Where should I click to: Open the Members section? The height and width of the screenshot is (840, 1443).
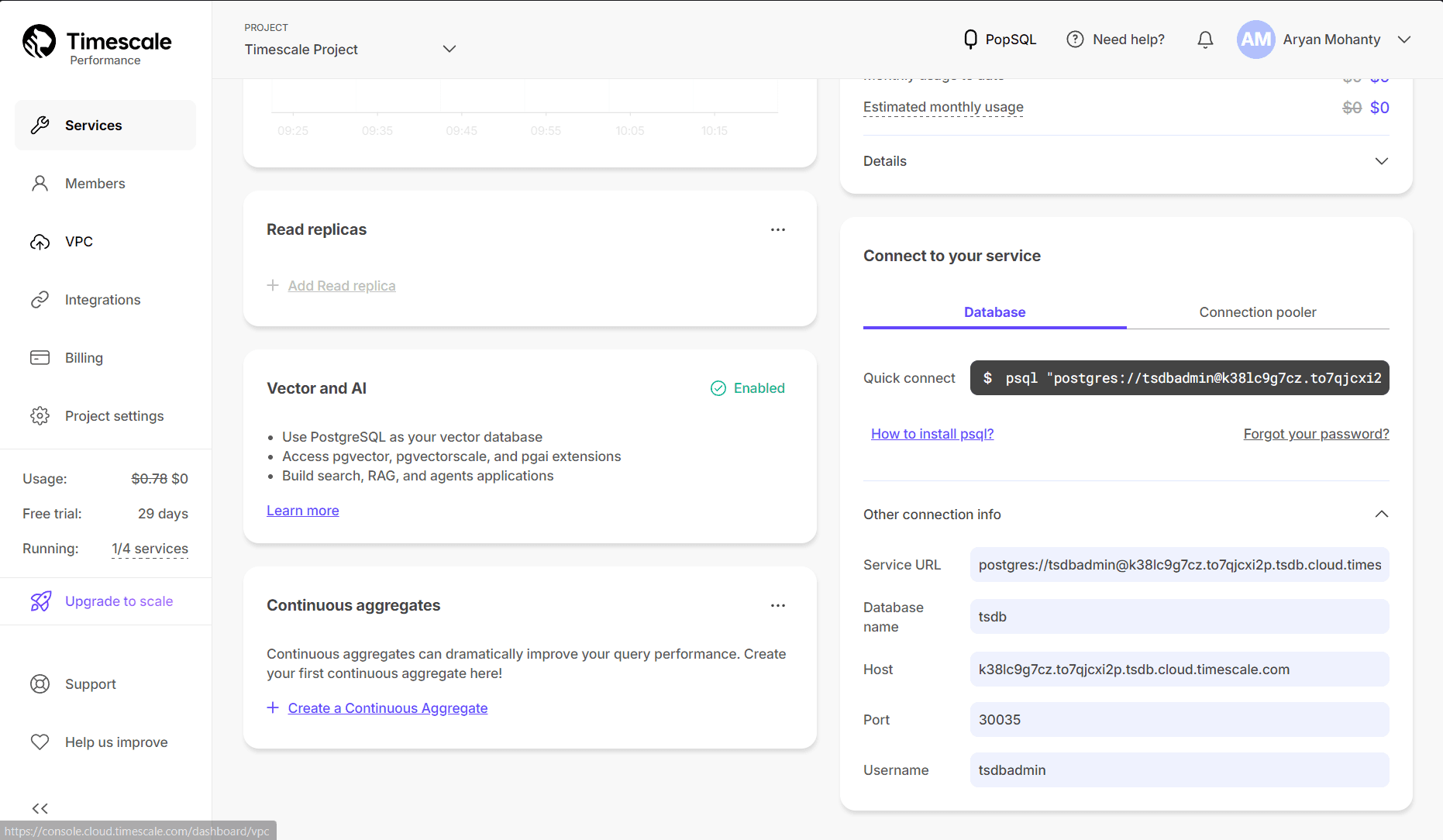95,183
